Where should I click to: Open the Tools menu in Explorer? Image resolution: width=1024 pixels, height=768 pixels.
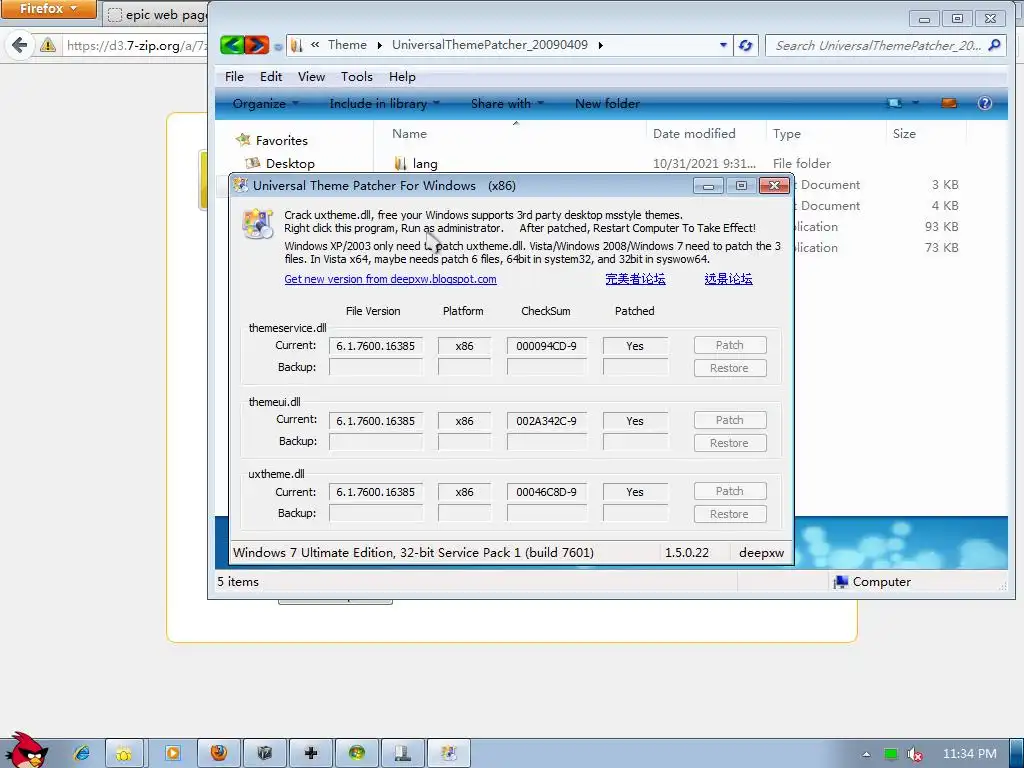(357, 76)
